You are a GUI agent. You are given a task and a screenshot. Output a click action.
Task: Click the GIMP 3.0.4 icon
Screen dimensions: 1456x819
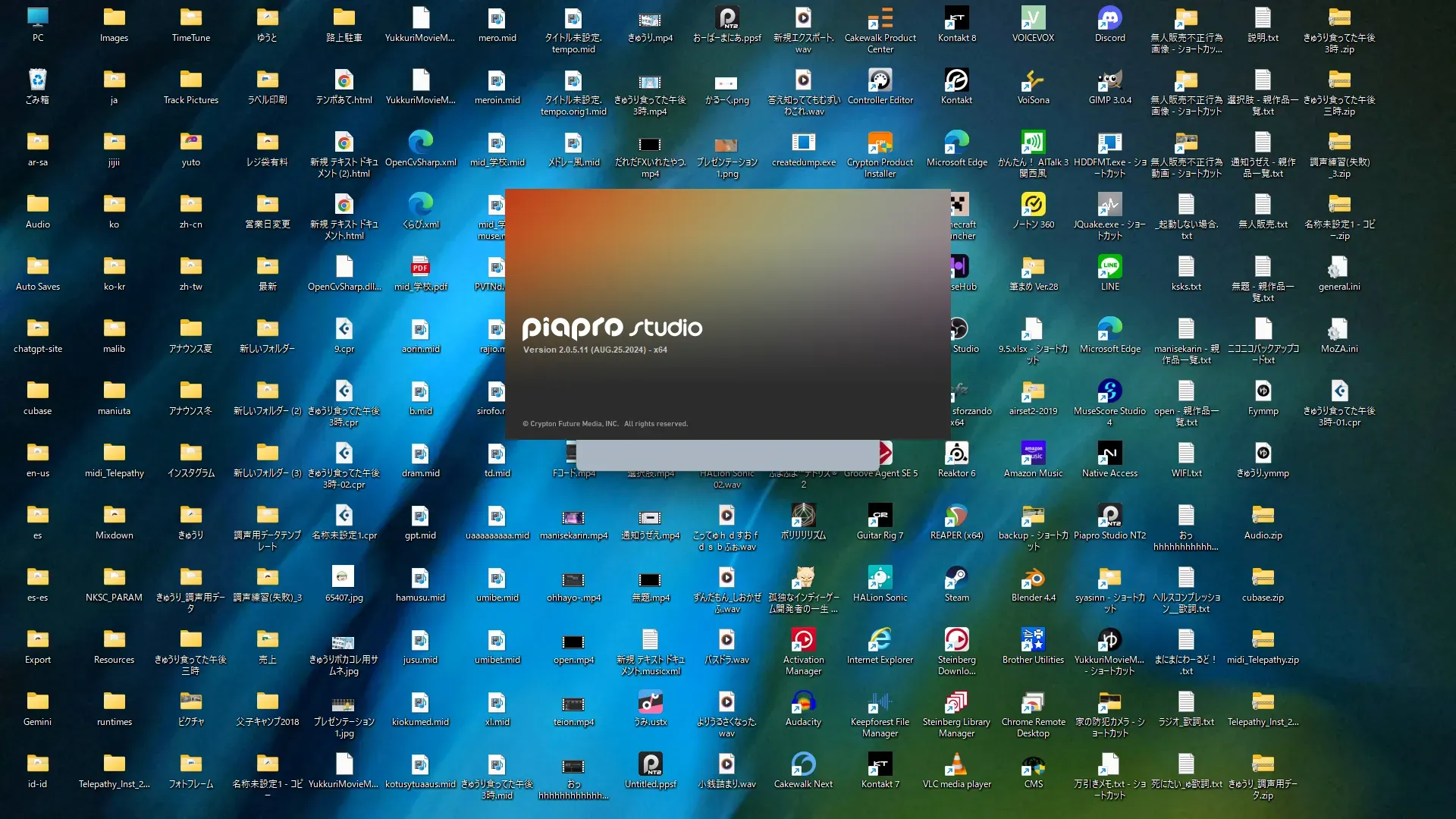click(x=1109, y=80)
